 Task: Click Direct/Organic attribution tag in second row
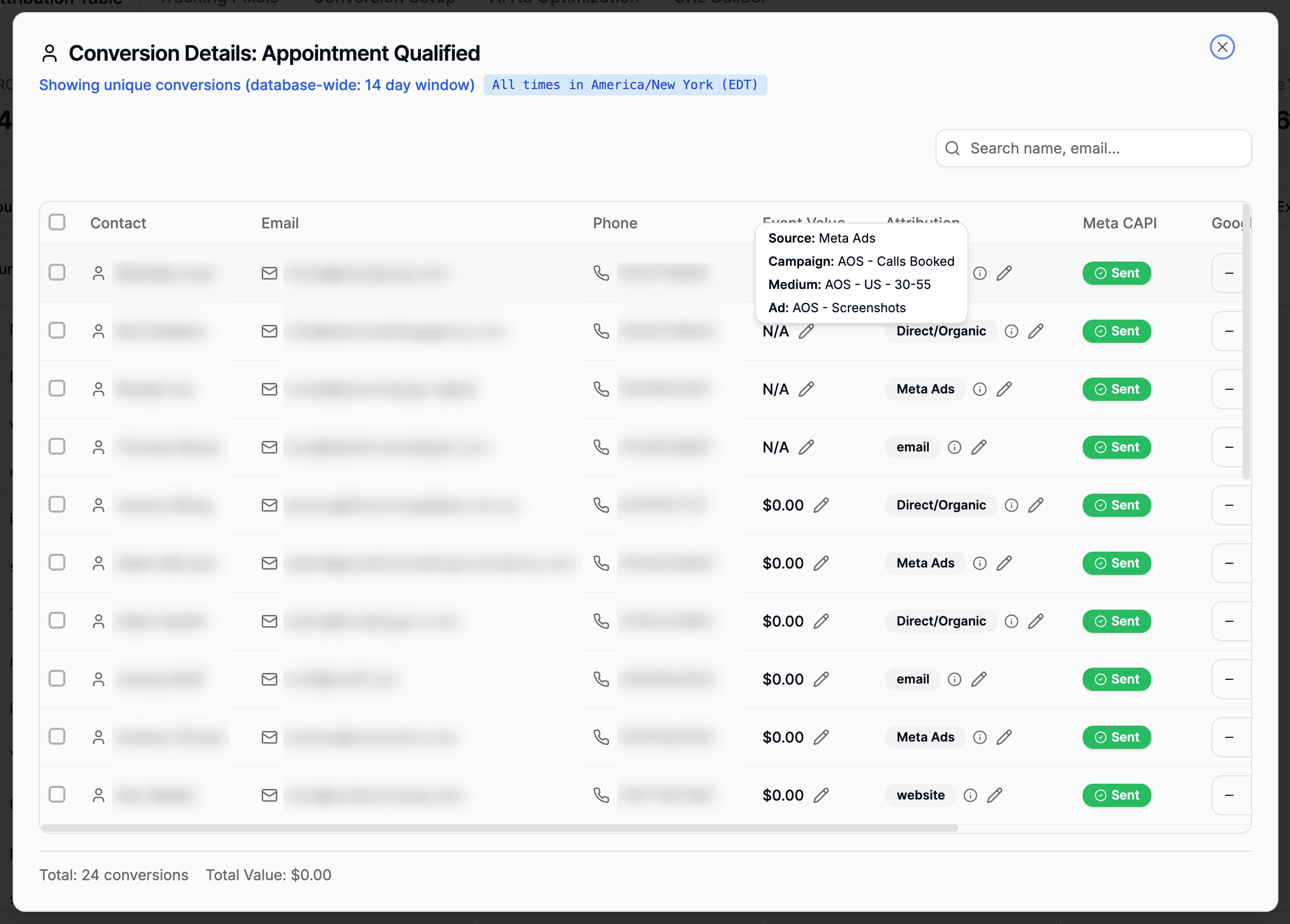pyautogui.click(x=941, y=331)
